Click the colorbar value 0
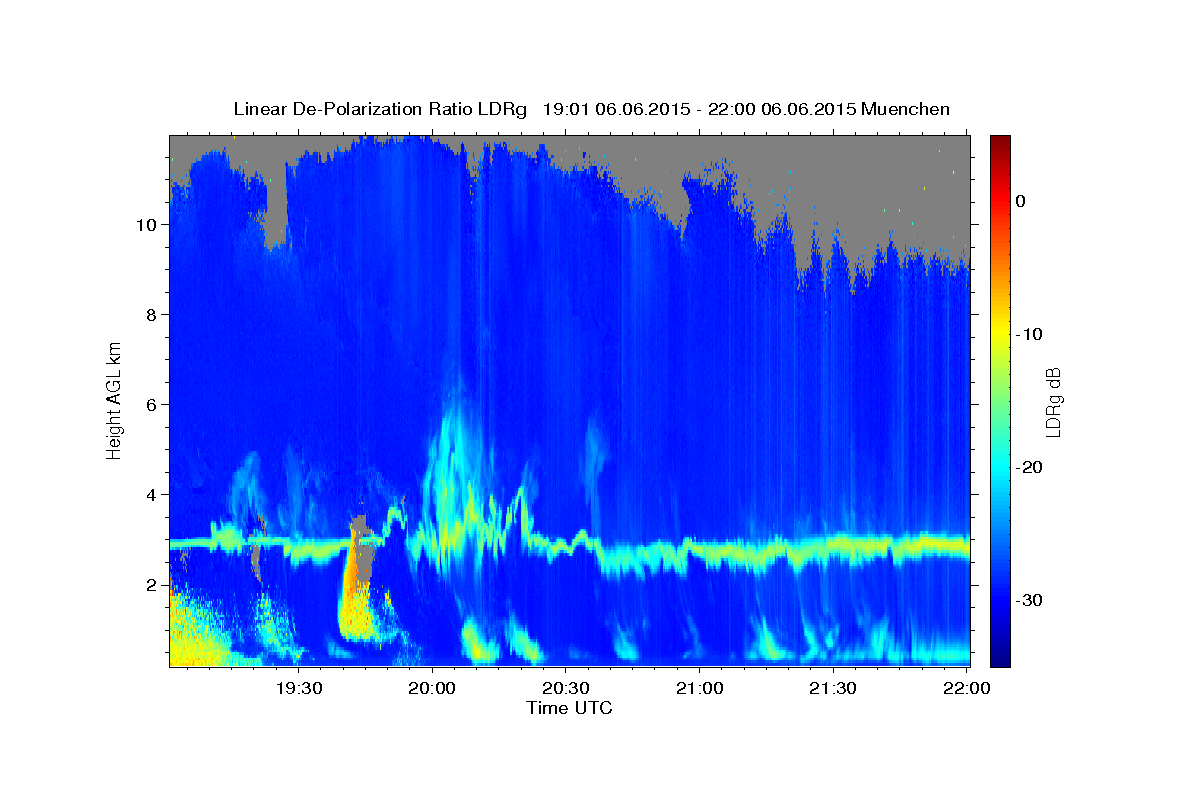Viewport: 1200px width, 800px height. [1020, 201]
